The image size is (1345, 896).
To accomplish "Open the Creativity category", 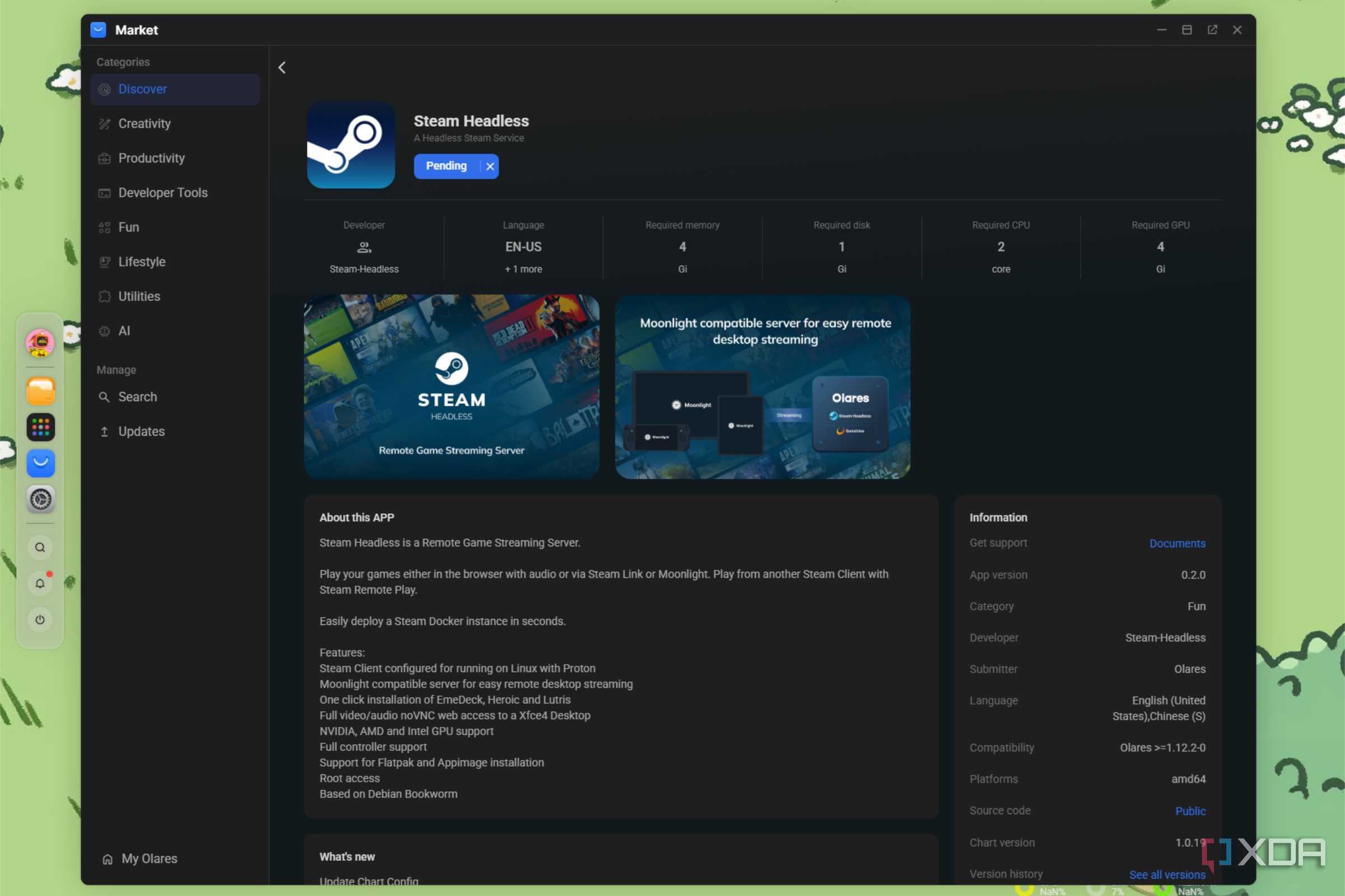I will tap(175, 123).
